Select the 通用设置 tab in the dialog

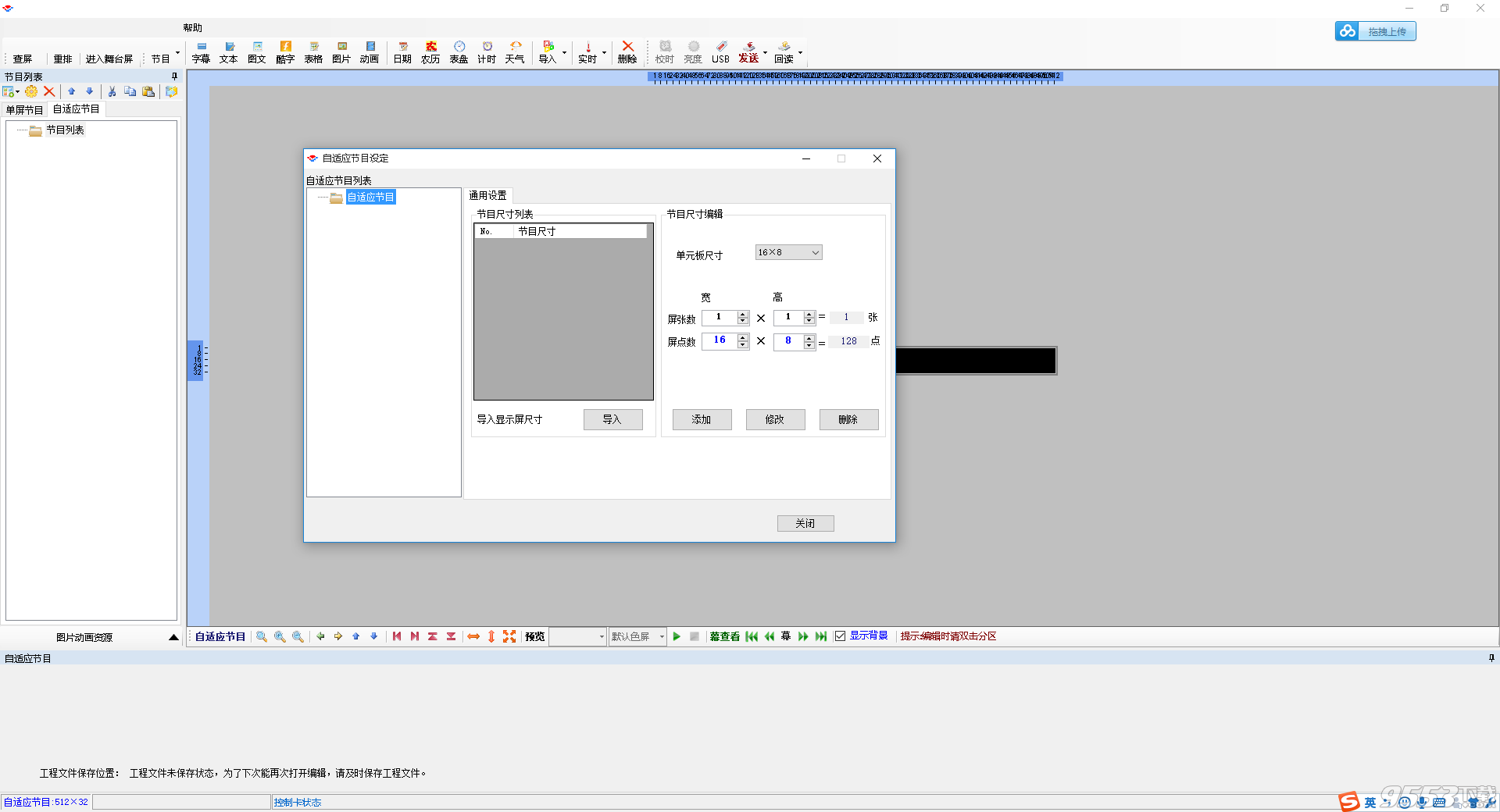(x=487, y=195)
